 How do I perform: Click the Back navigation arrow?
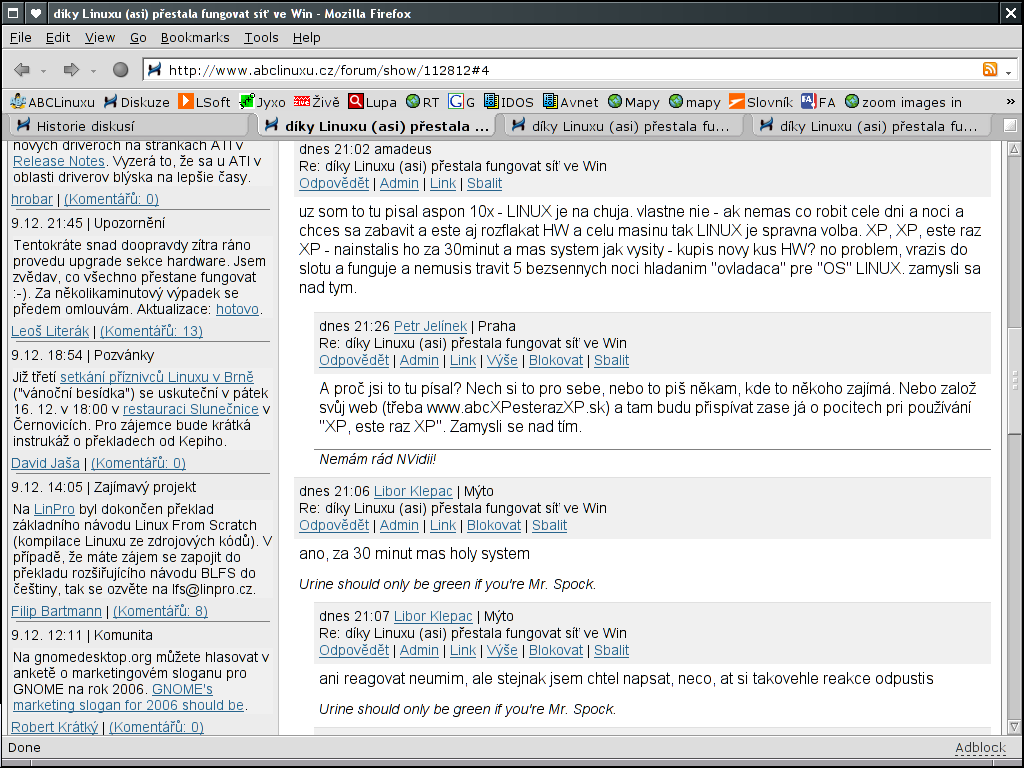pyautogui.click(x=22, y=70)
